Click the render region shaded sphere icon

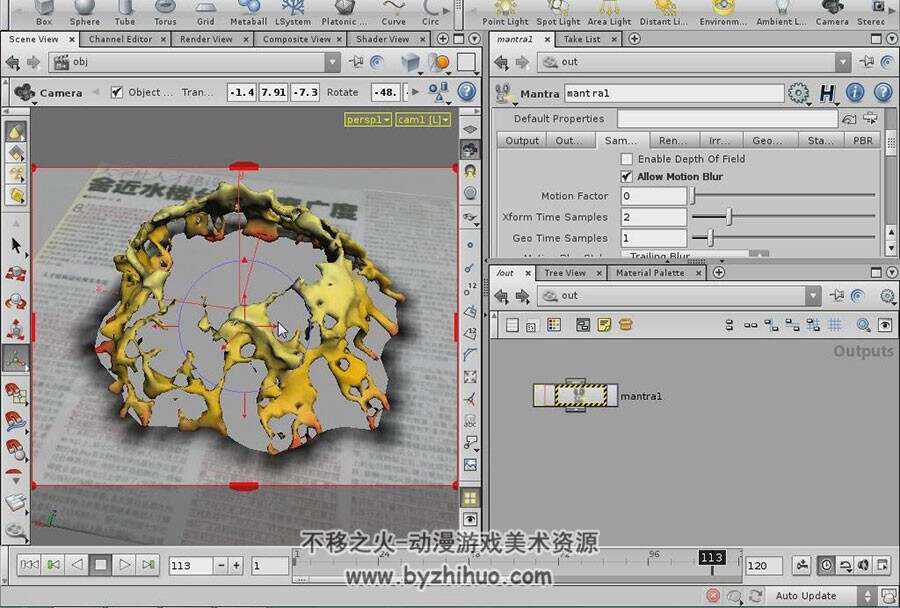[x=439, y=62]
